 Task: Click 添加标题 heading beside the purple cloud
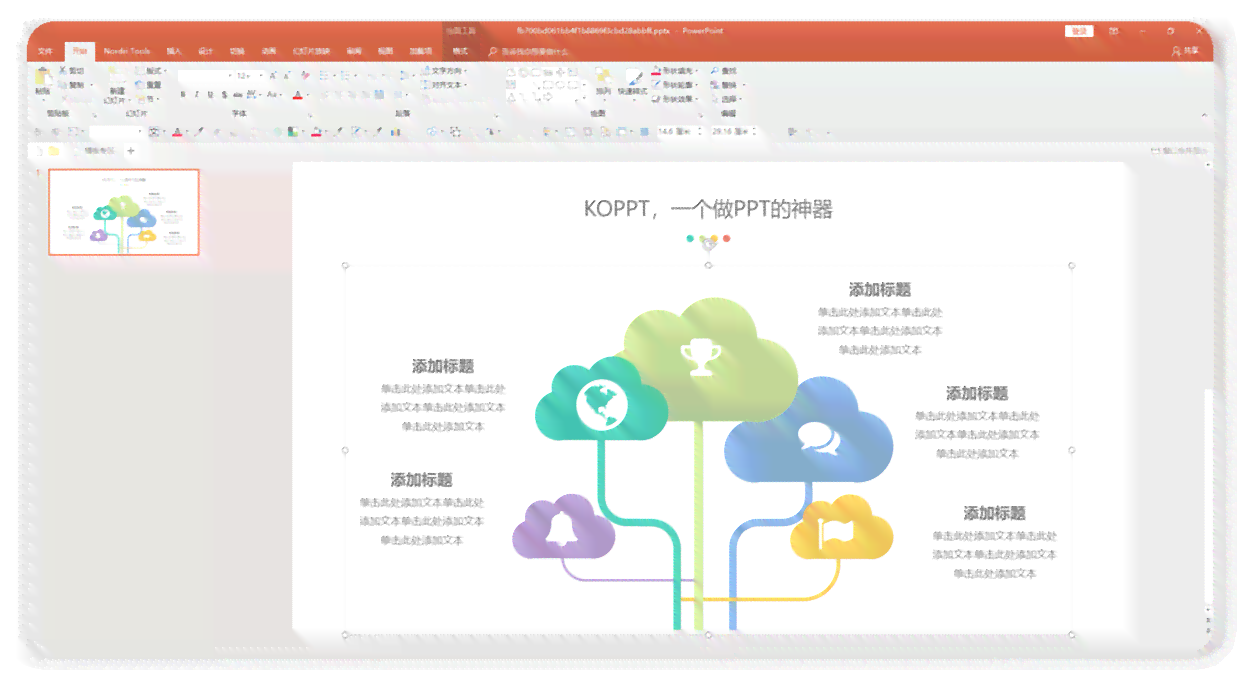coord(421,480)
